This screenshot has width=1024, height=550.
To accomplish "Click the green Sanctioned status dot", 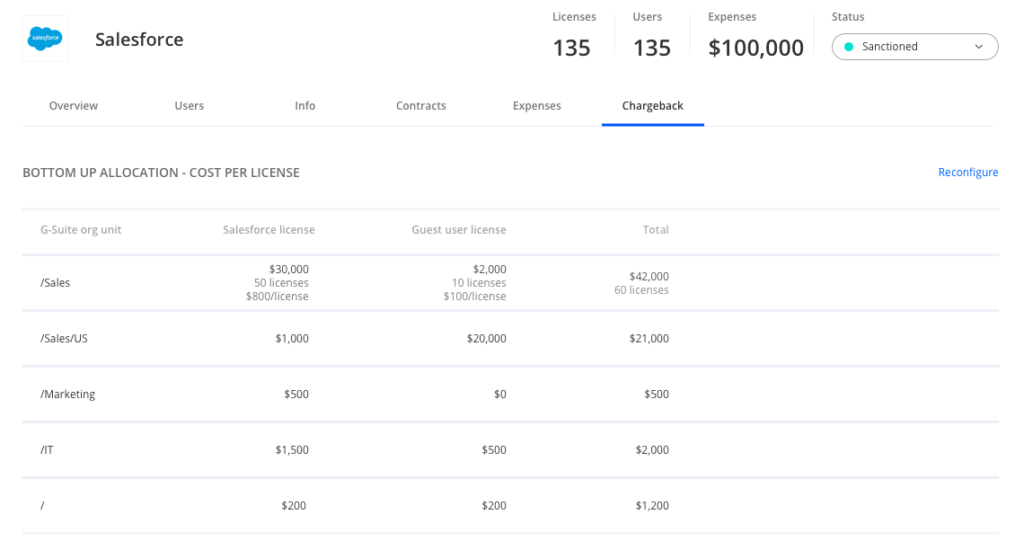I will [848, 46].
